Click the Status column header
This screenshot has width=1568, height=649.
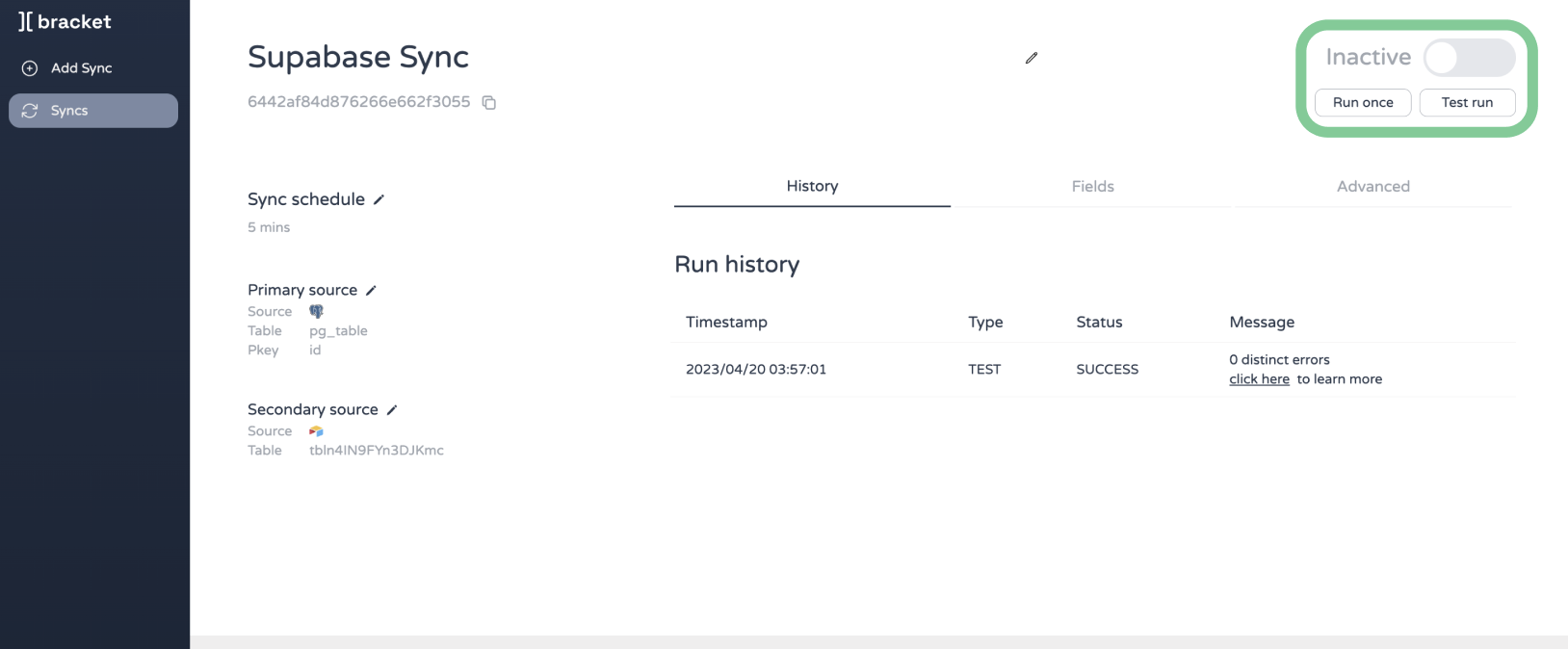tap(1099, 323)
